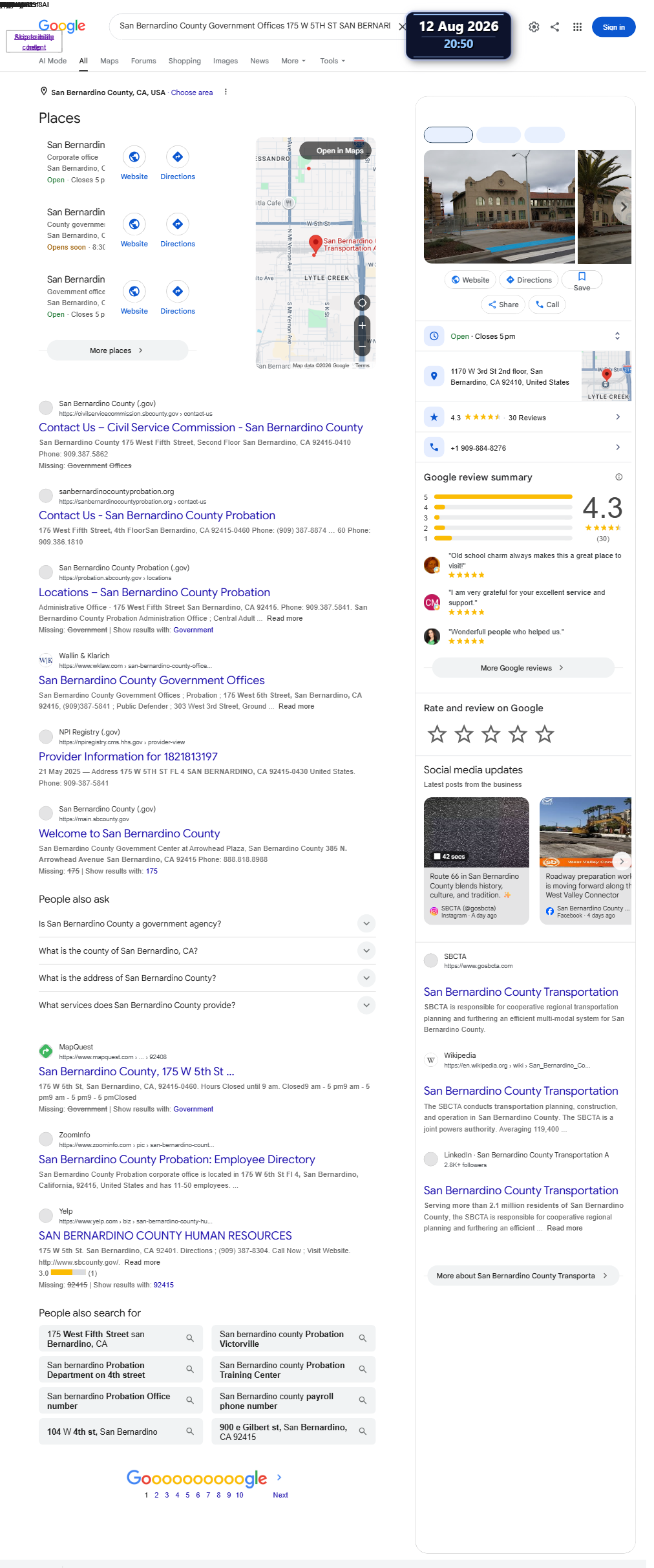Click the Choose area link
Image resolution: width=654 pixels, height=1568 pixels.
coord(192,92)
